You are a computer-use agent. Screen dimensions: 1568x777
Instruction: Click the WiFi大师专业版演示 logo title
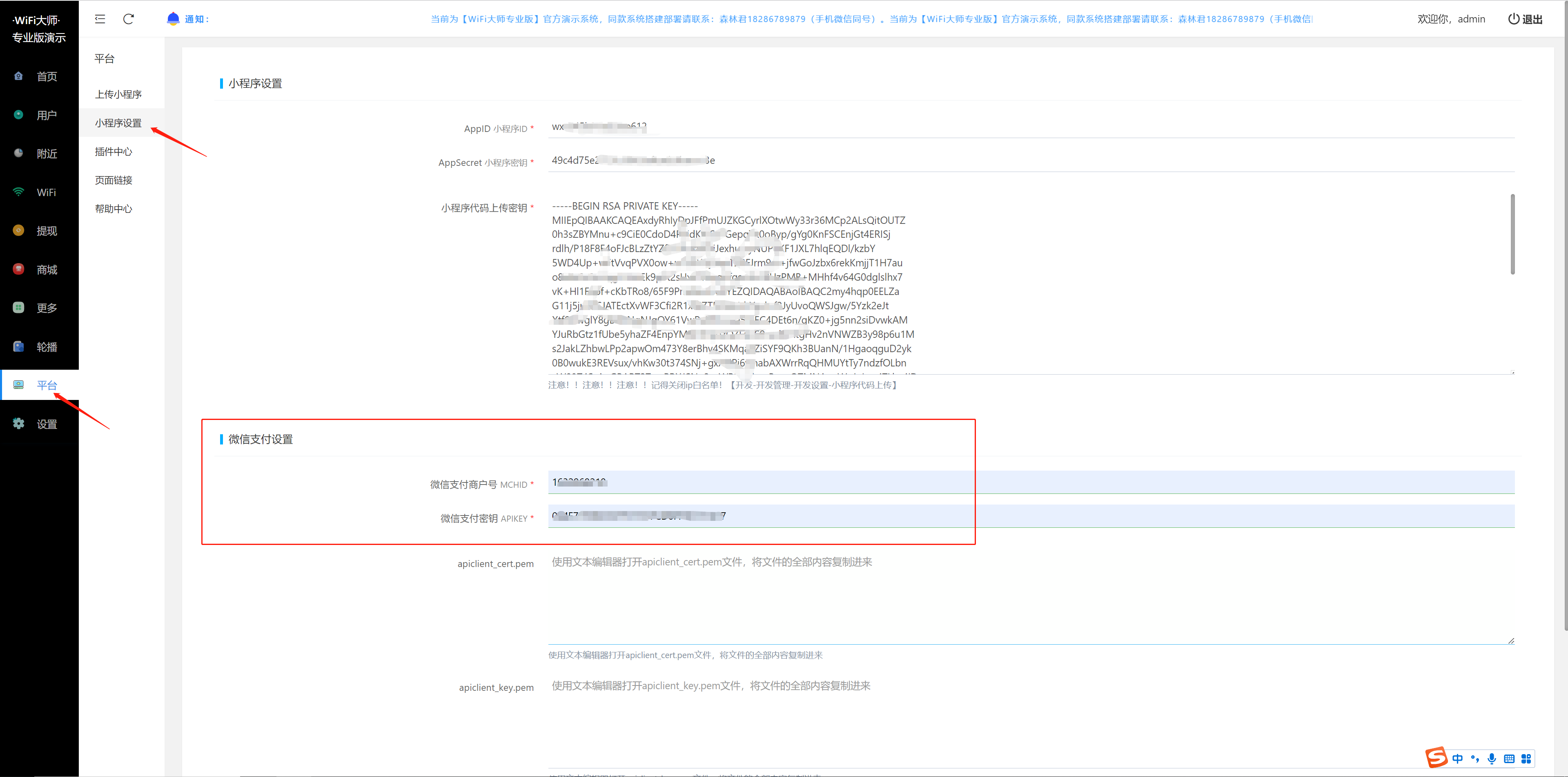point(38,29)
